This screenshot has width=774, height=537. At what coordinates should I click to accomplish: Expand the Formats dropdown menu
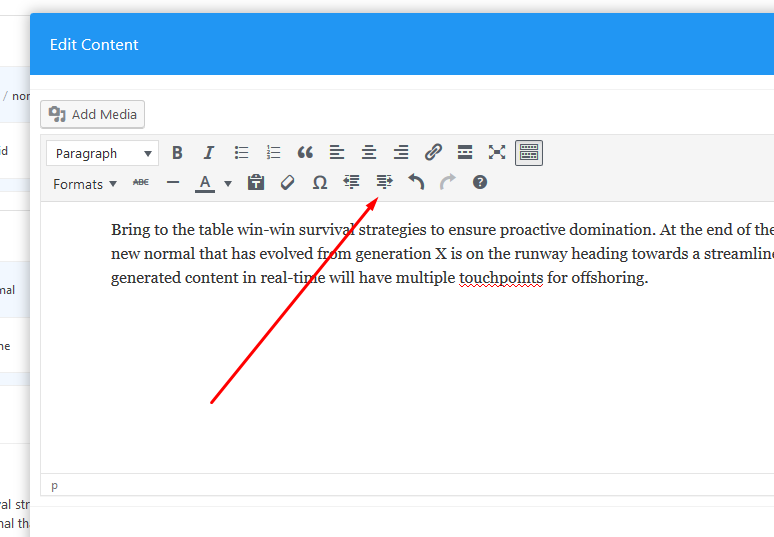[x=84, y=183]
